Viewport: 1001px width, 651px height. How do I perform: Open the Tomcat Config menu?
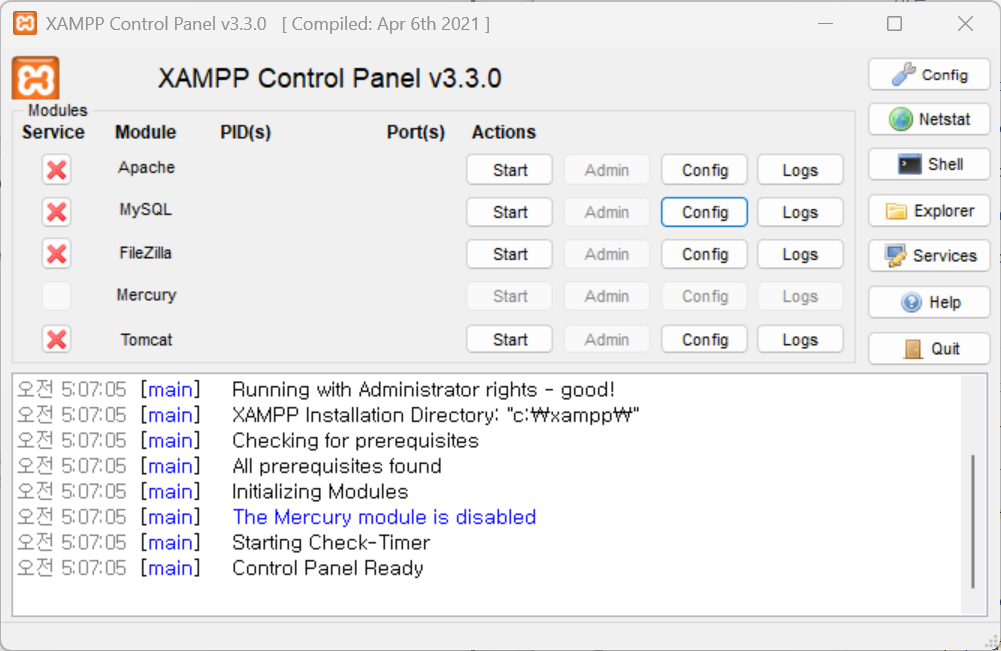tap(705, 340)
